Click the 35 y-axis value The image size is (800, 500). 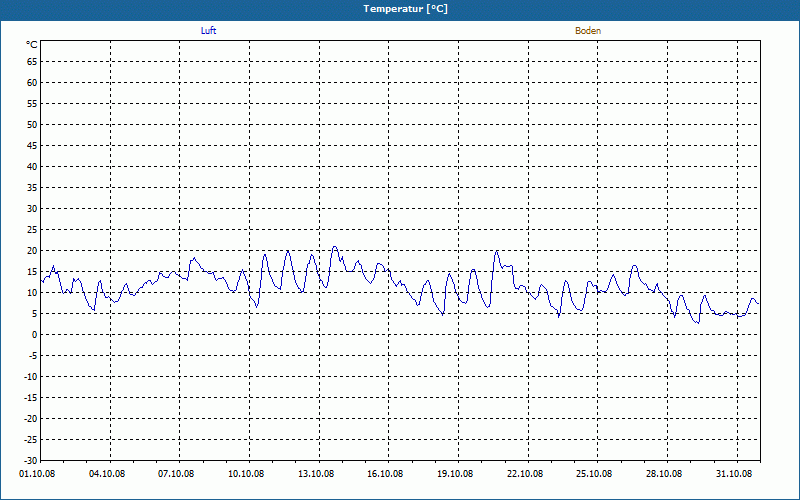pos(32,188)
